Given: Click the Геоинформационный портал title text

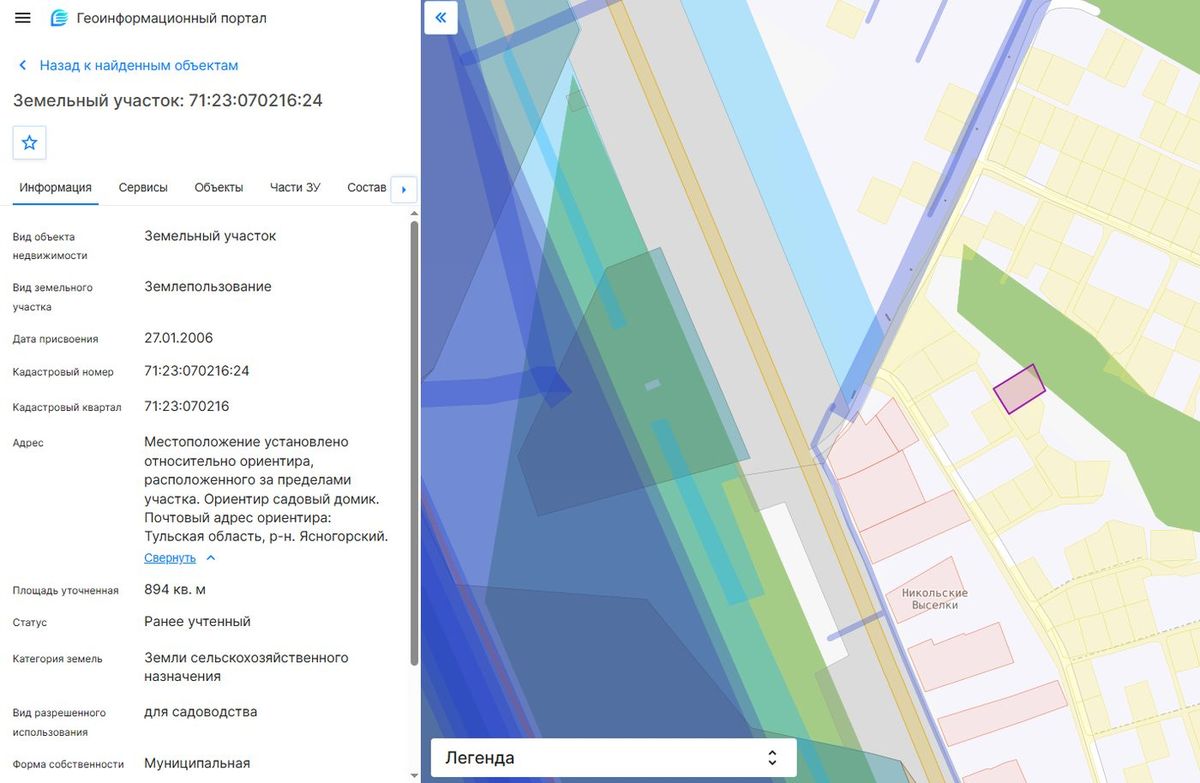Looking at the screenshot, I should pyautogui.click(x=172, y=18).
